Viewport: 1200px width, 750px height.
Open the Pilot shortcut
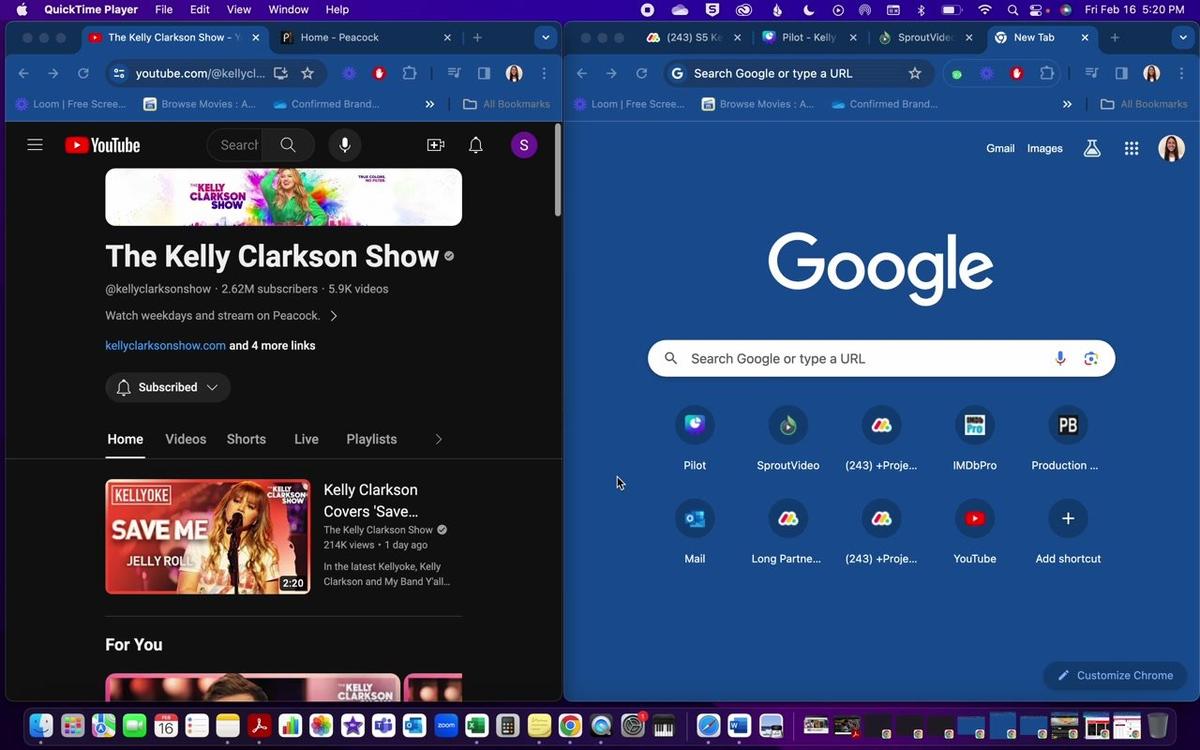click(x=694, y=438)
